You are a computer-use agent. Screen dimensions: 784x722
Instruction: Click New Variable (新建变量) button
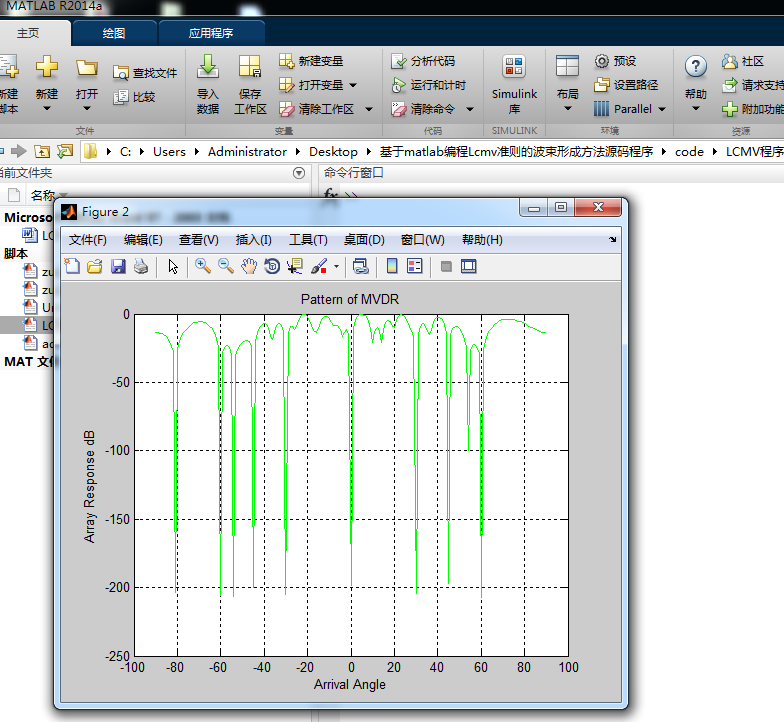pos(311,61)
